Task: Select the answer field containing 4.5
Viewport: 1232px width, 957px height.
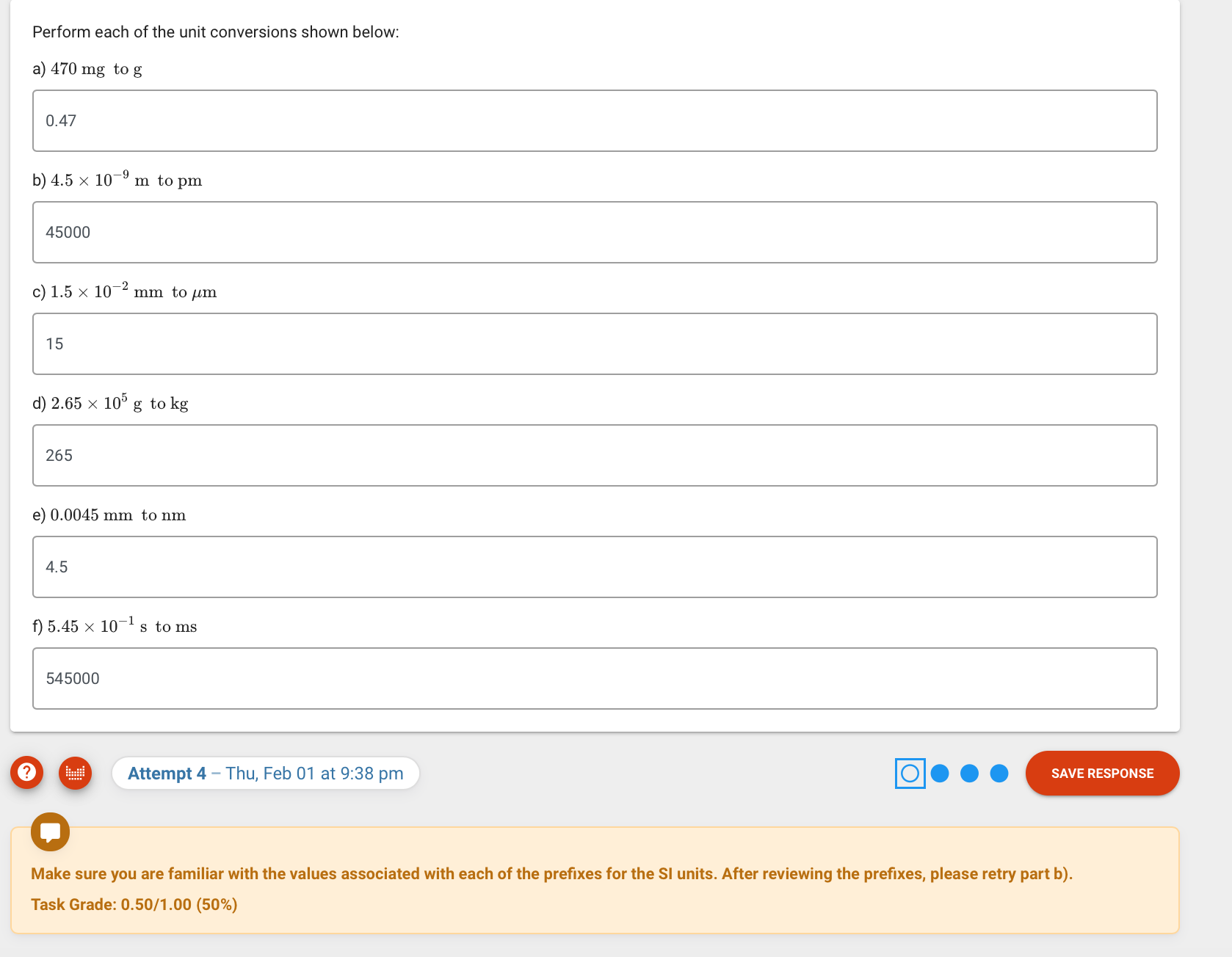Action: click(594, 567)
